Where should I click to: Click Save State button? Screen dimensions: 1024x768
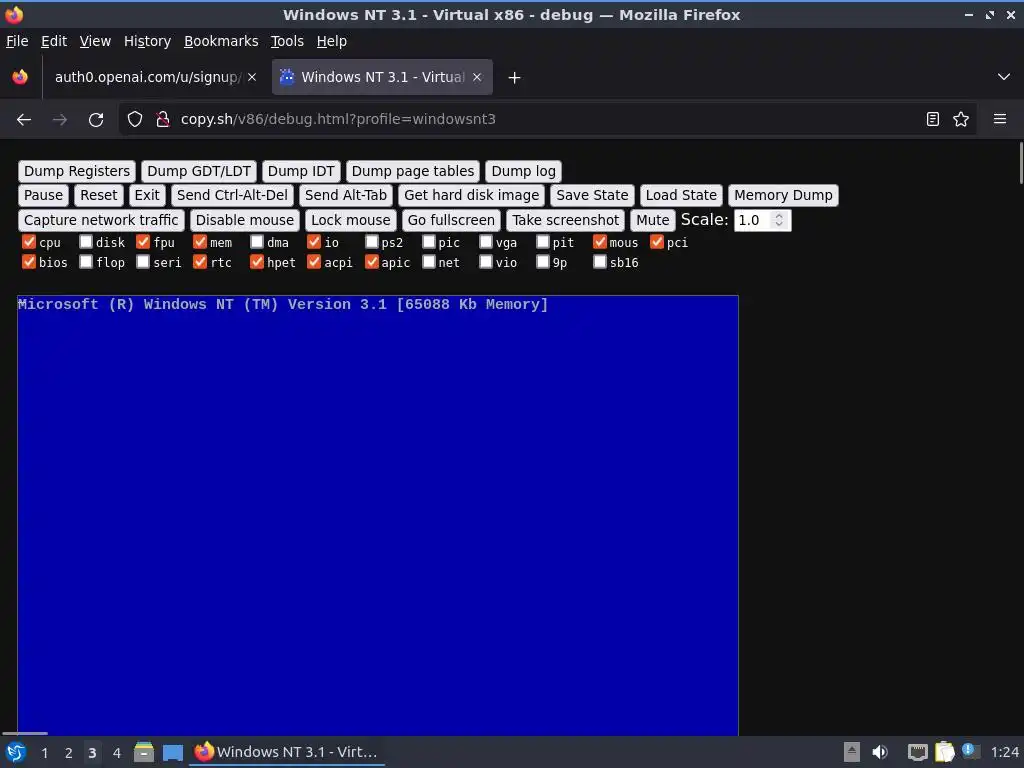592,195
